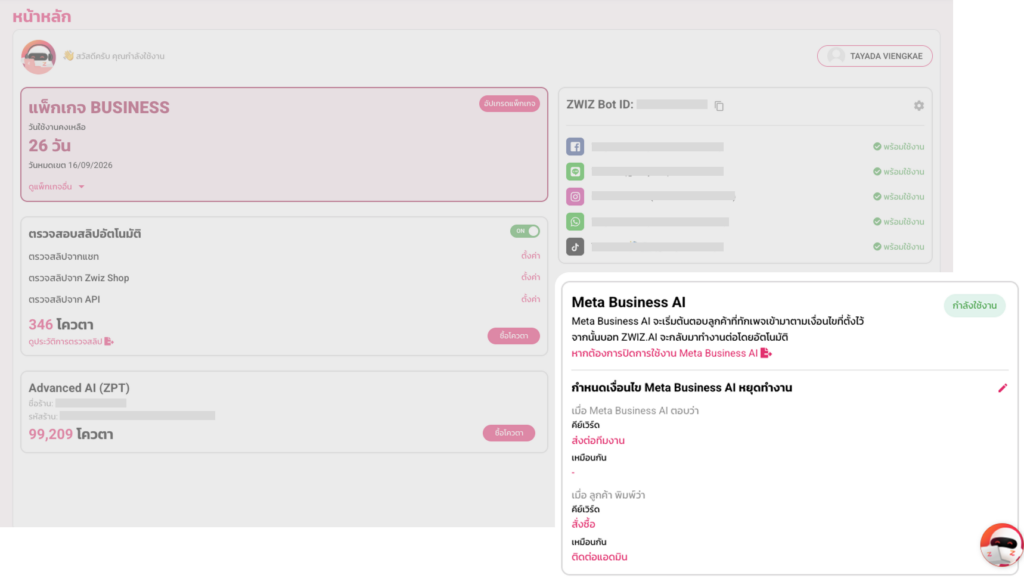Image resolution: width=1024 pixels, height=585 pixels.
Task: Select the WhatsApp channel icon
Action: [575, 222]
